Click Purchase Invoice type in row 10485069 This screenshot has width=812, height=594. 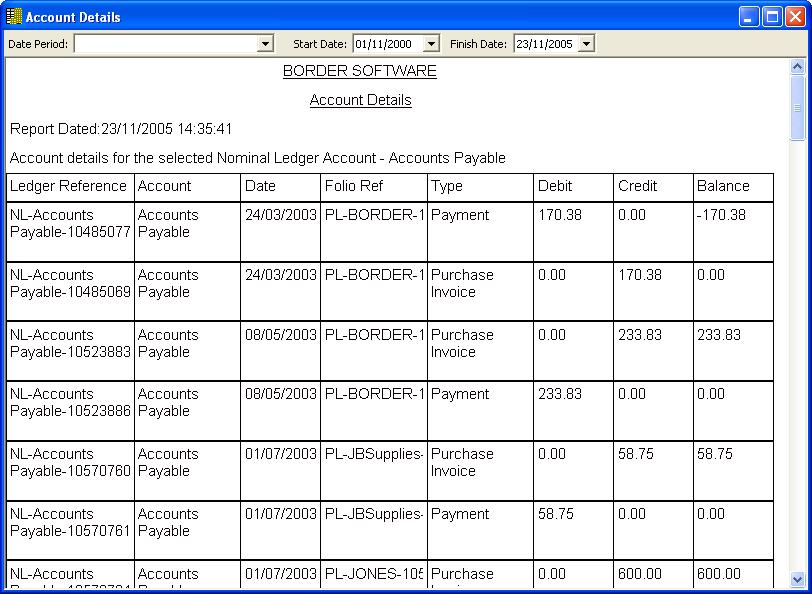[462, 283]
